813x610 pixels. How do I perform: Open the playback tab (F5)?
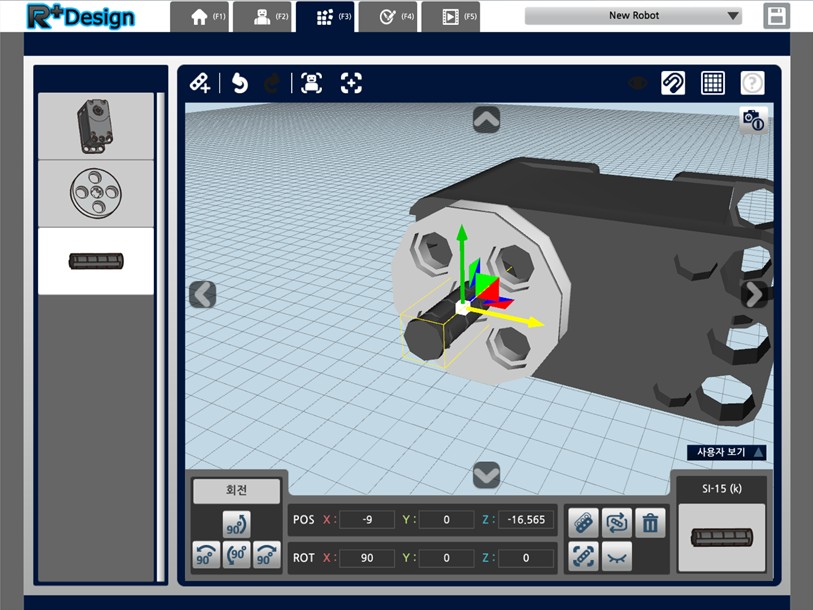point(451,17)
